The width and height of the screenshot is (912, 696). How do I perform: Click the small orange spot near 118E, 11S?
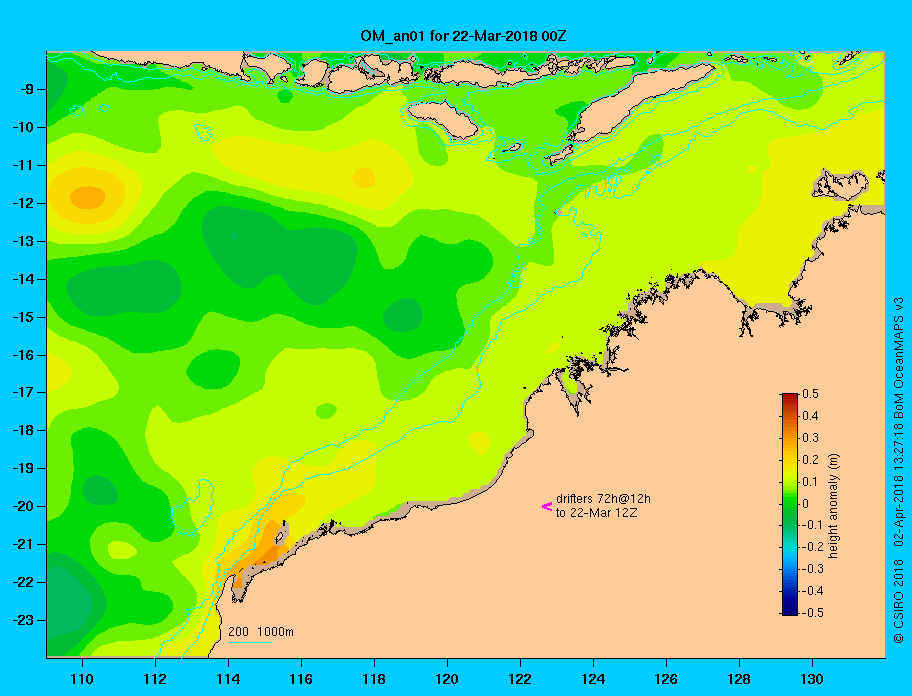click(364, 178)
